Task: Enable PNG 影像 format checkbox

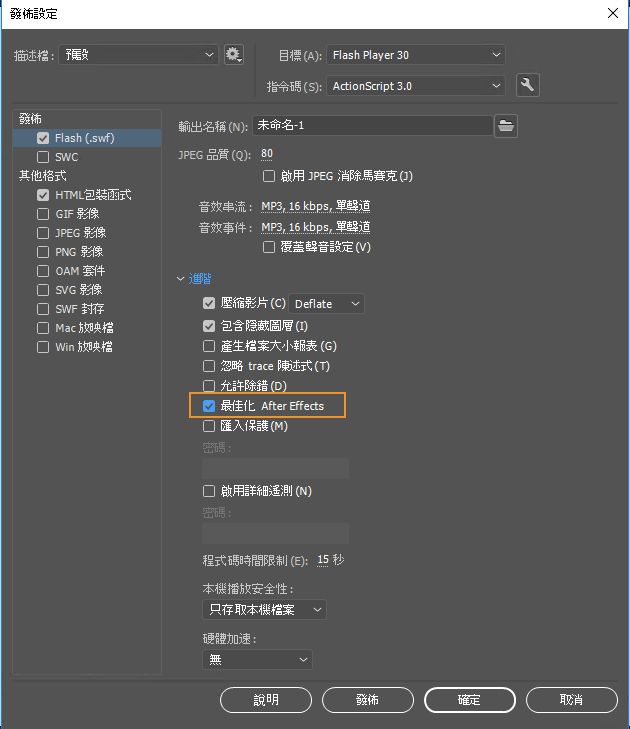Action: tap(43, 252)
